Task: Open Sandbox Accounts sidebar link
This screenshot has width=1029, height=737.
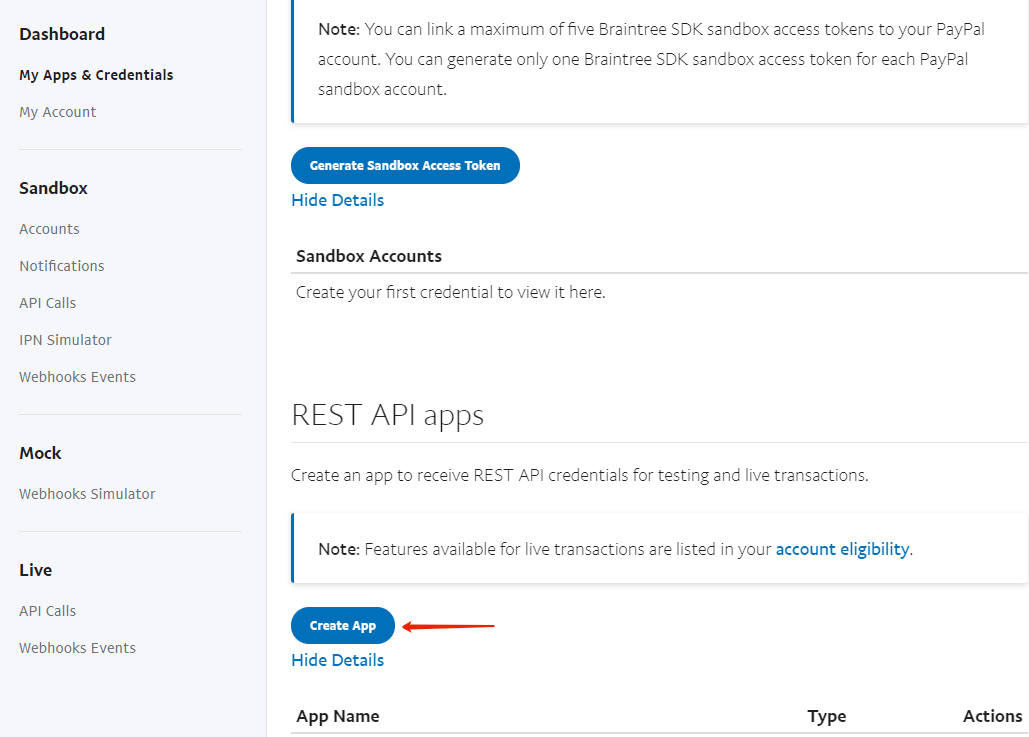Action: (49, 229)
